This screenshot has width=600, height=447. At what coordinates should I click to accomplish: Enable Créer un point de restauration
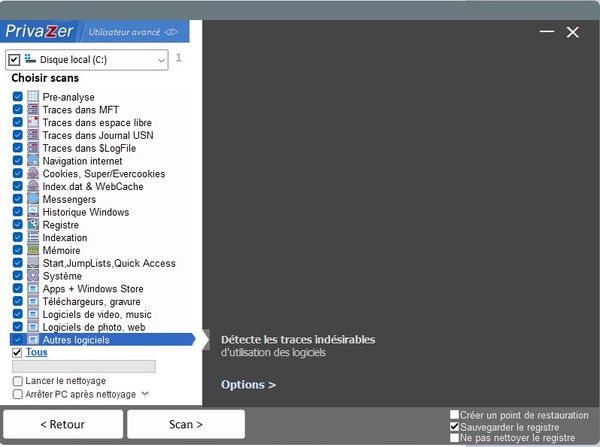[x=455, y=415]
